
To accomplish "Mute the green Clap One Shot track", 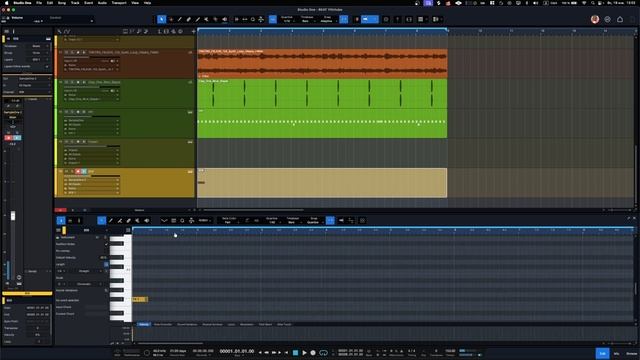I will pyautogui.click(x=67, y=82).
